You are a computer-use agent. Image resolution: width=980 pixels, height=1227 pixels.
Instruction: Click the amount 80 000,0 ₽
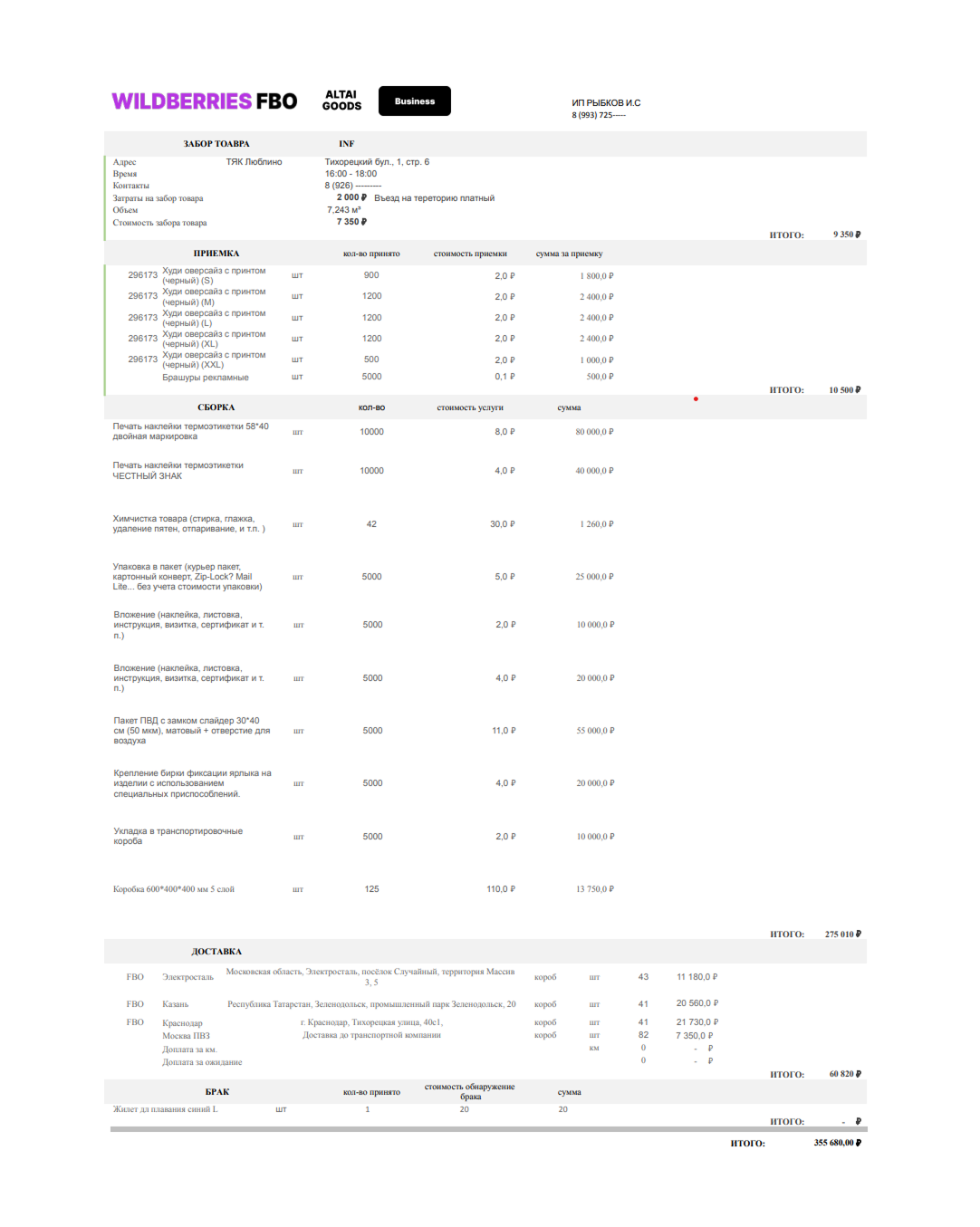595,432
